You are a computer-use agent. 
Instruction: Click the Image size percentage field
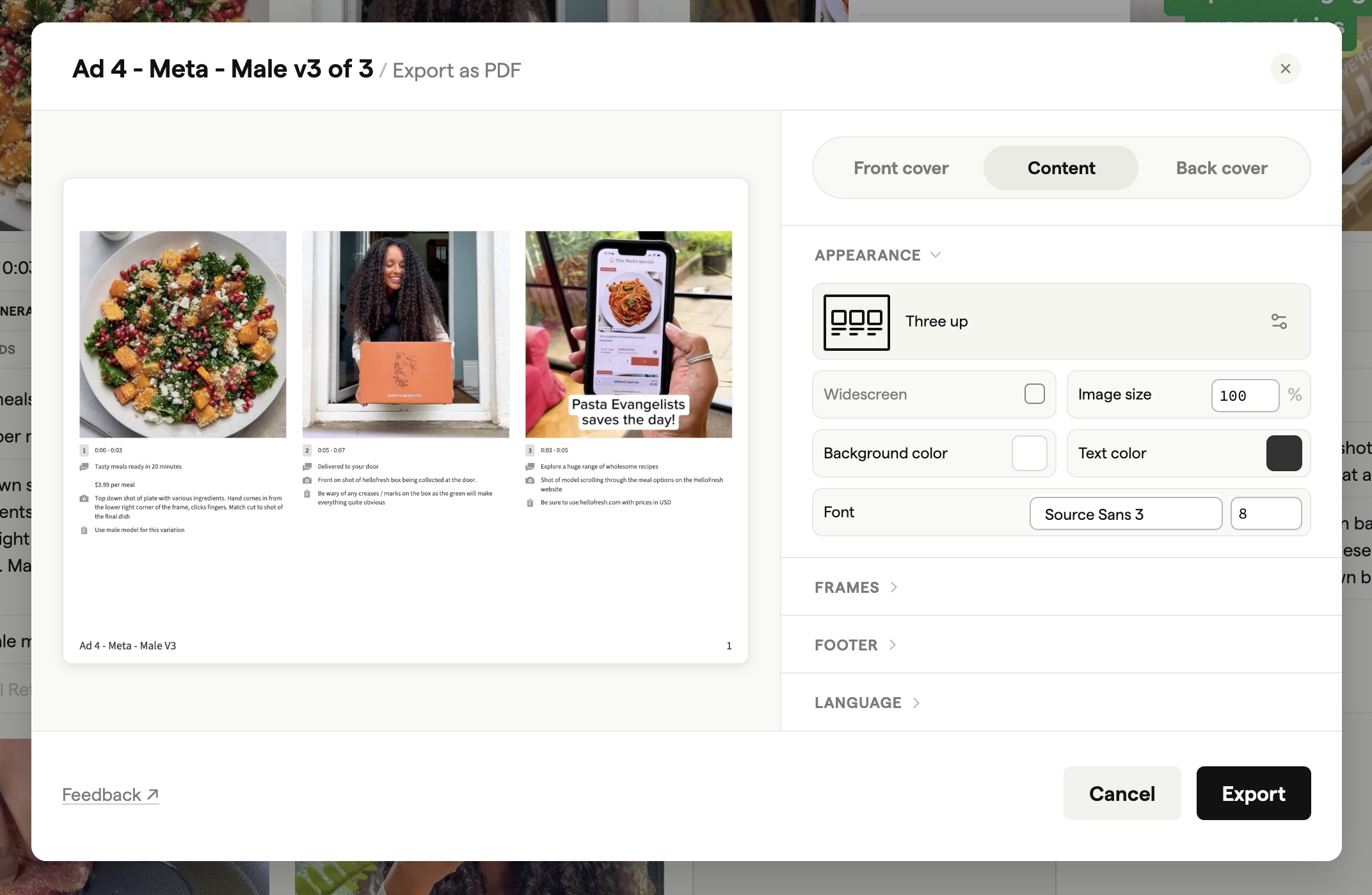1244,396
